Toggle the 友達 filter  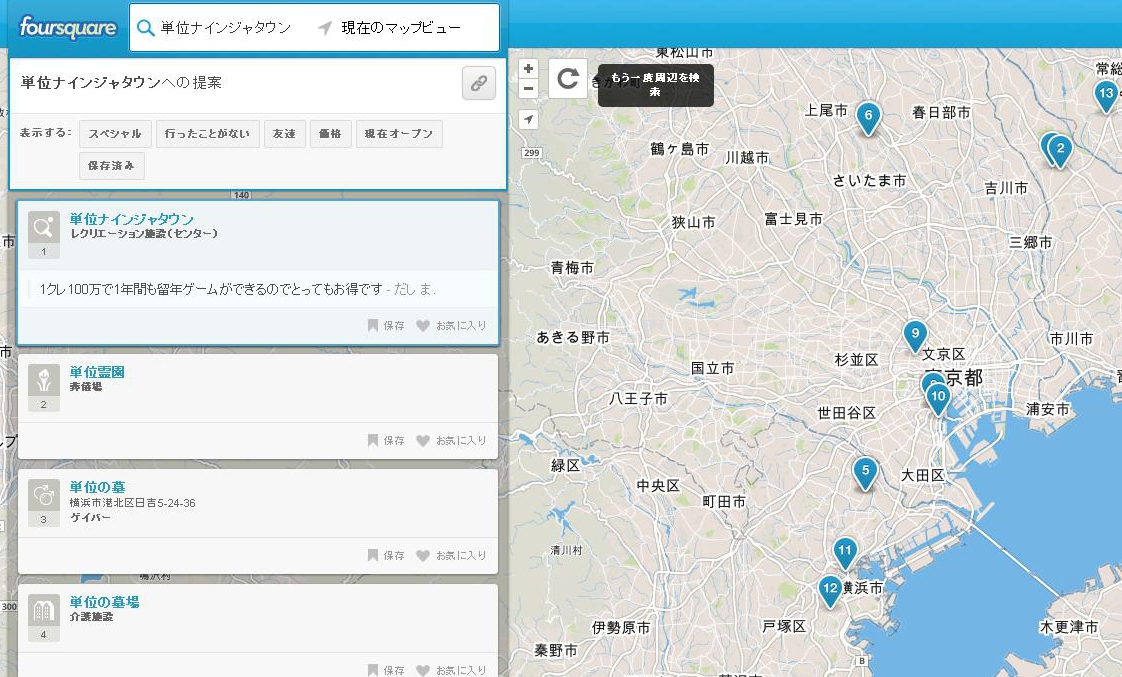point(285,134)
